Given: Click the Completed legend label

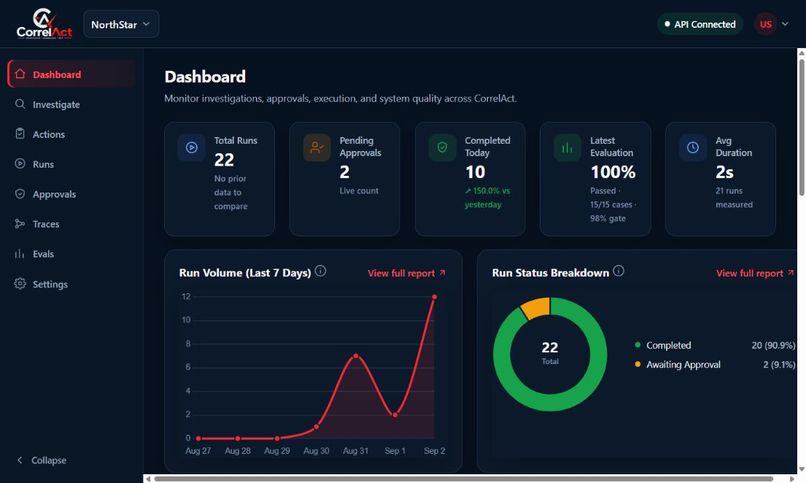Looking at the screenshot, I should 668,345.
